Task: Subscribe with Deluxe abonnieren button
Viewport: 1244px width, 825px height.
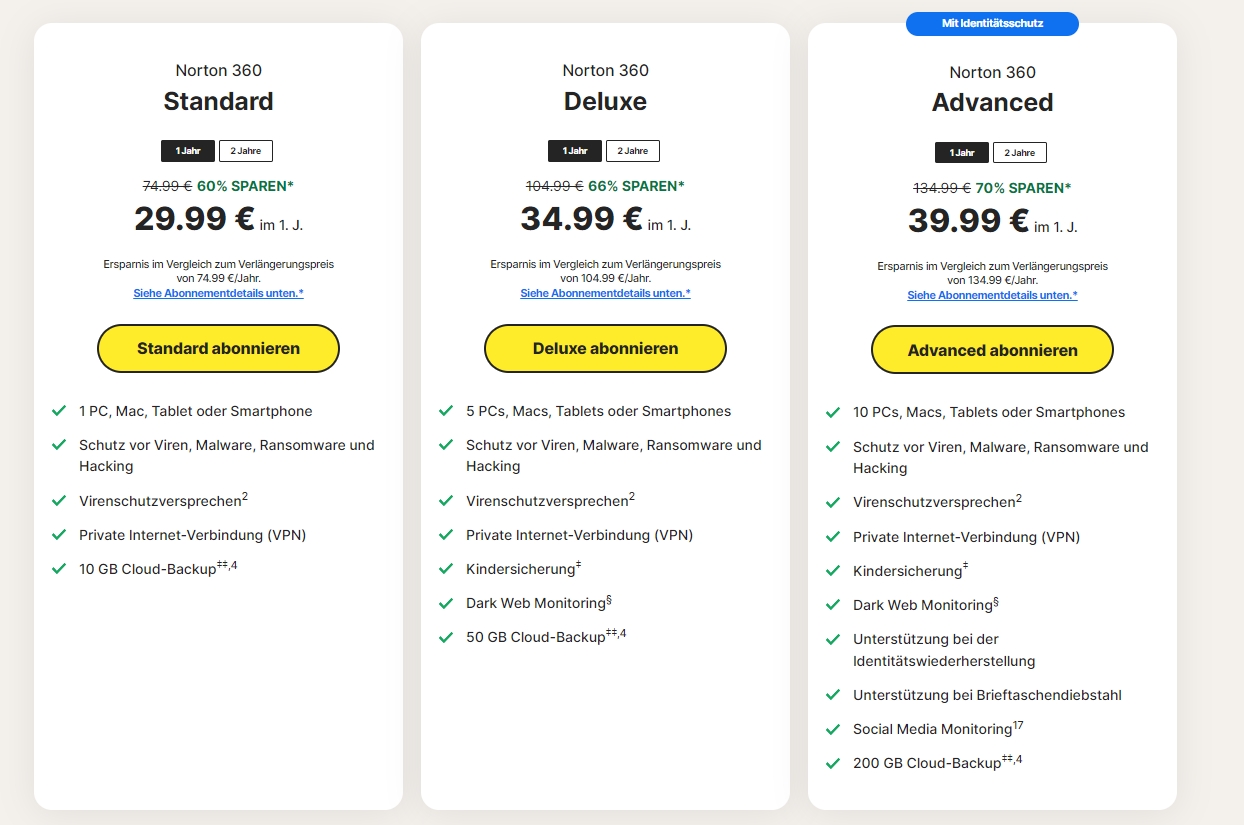Action: point(605,348)
